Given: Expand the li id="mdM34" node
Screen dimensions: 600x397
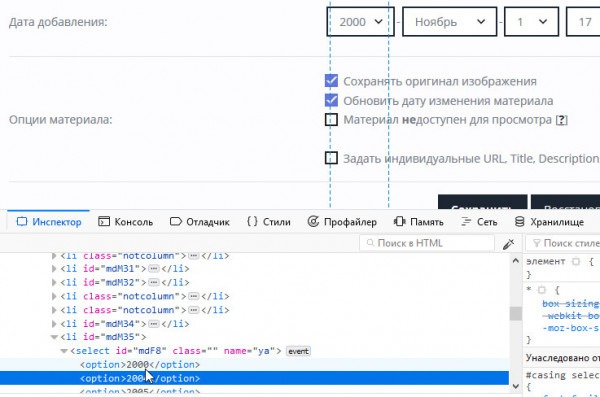Looking at the screenshot, I should pyautogui.click(x=54, y=324).
